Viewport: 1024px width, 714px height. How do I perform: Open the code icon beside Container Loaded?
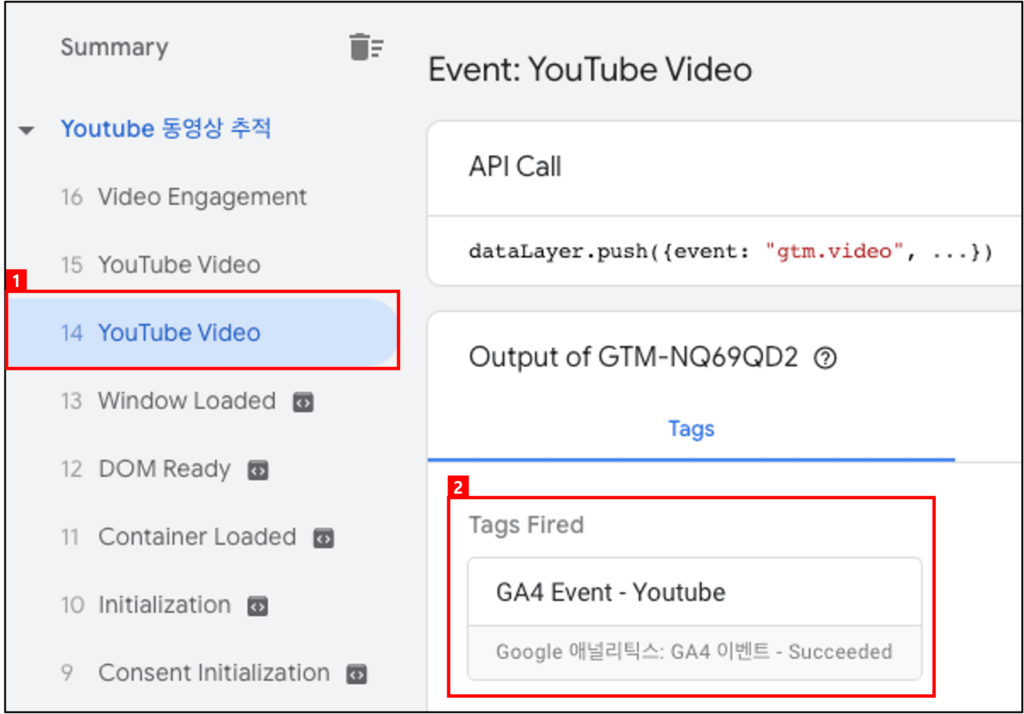(x=324, y=538)
